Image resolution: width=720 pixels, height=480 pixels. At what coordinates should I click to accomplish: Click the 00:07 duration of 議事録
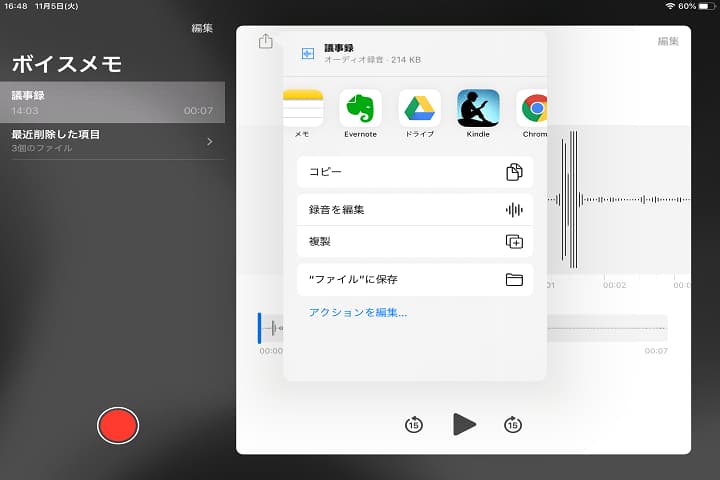pyautogui.click(x=198, y=111)
